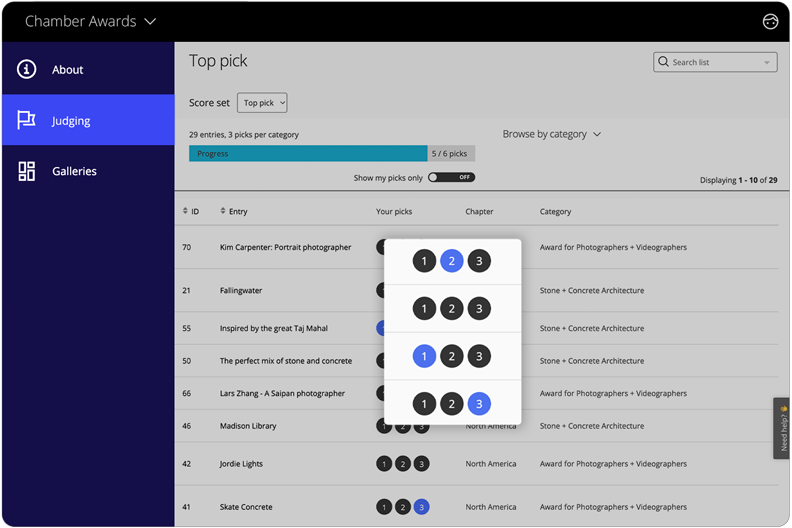Open the Jordie Lights entry
The width and height of the screenshot is (792, 528).
coord(241,464)
